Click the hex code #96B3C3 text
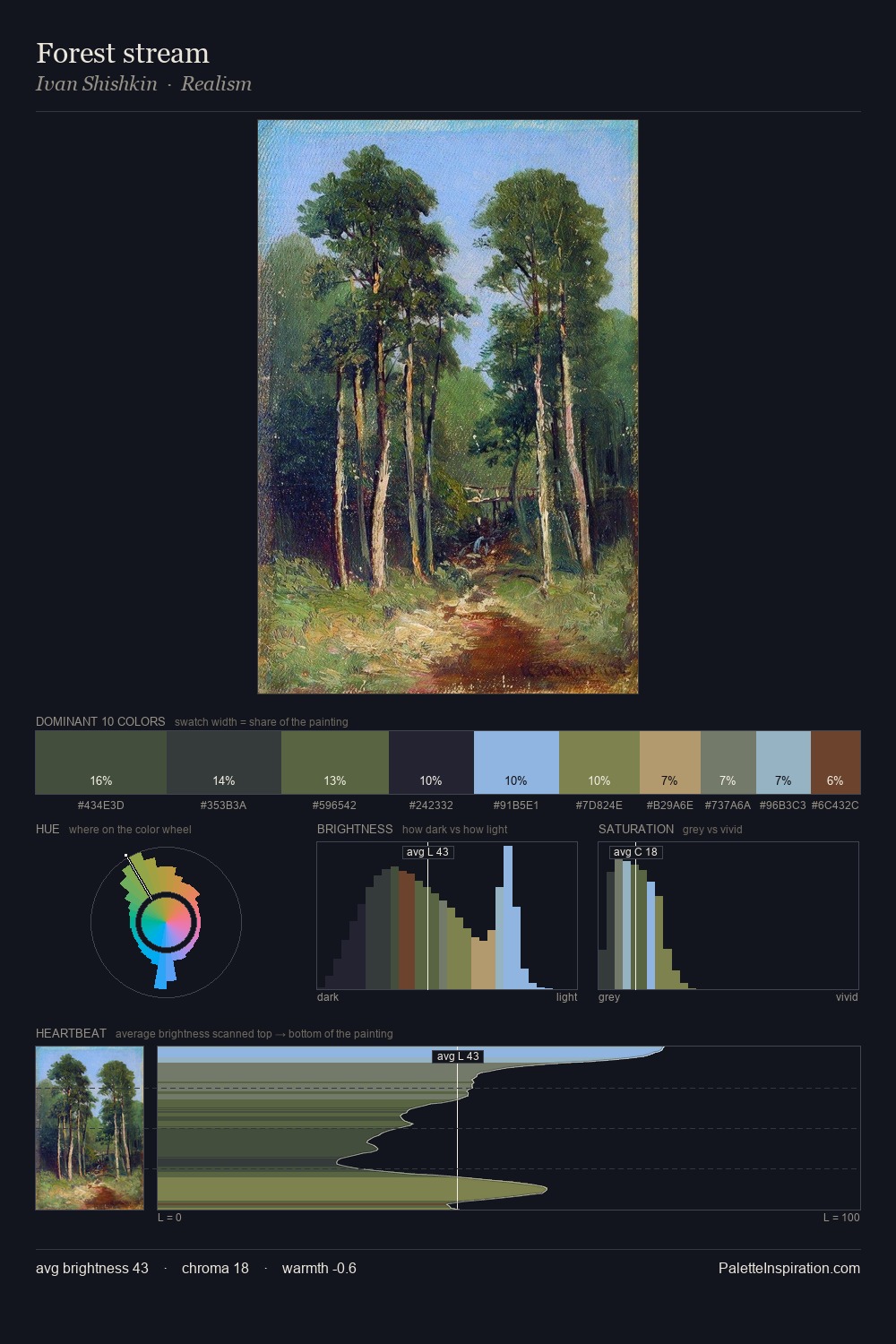 [x=783, y=806]
